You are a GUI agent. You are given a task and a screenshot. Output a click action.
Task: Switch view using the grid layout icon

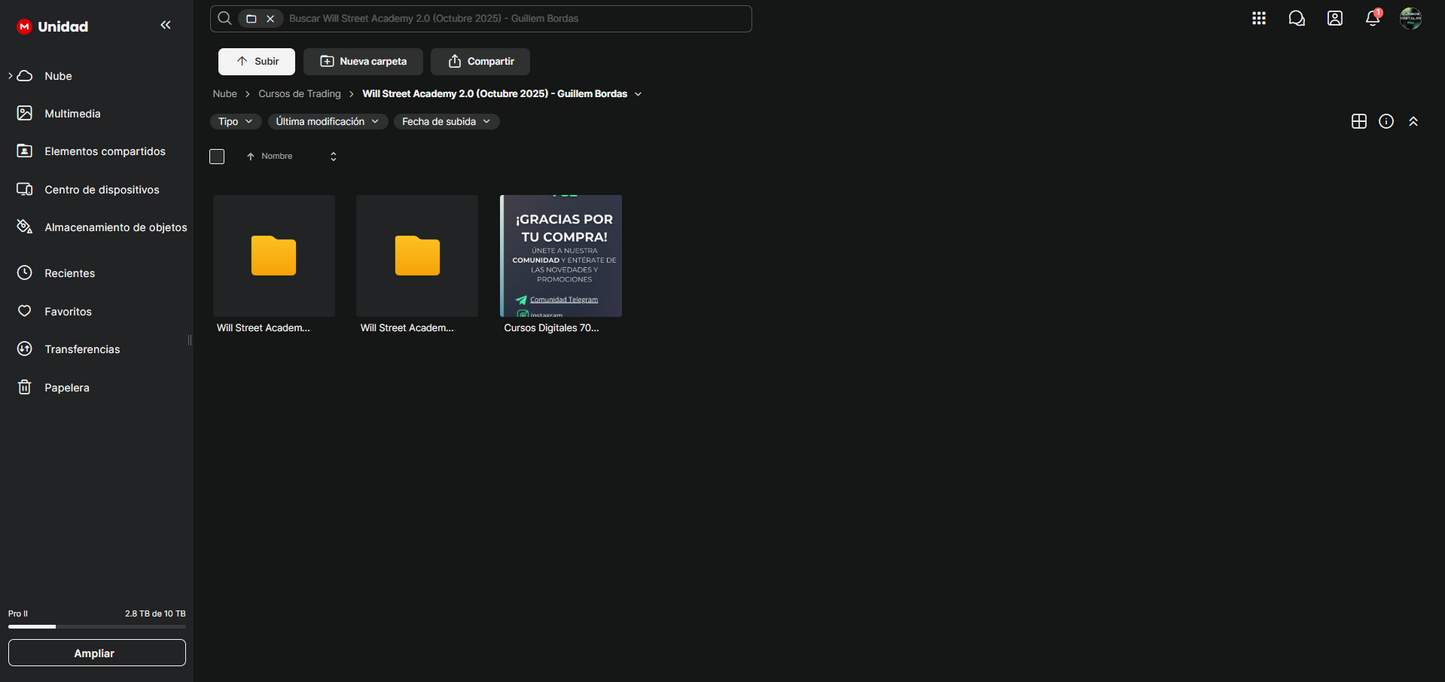(1359, 121)
